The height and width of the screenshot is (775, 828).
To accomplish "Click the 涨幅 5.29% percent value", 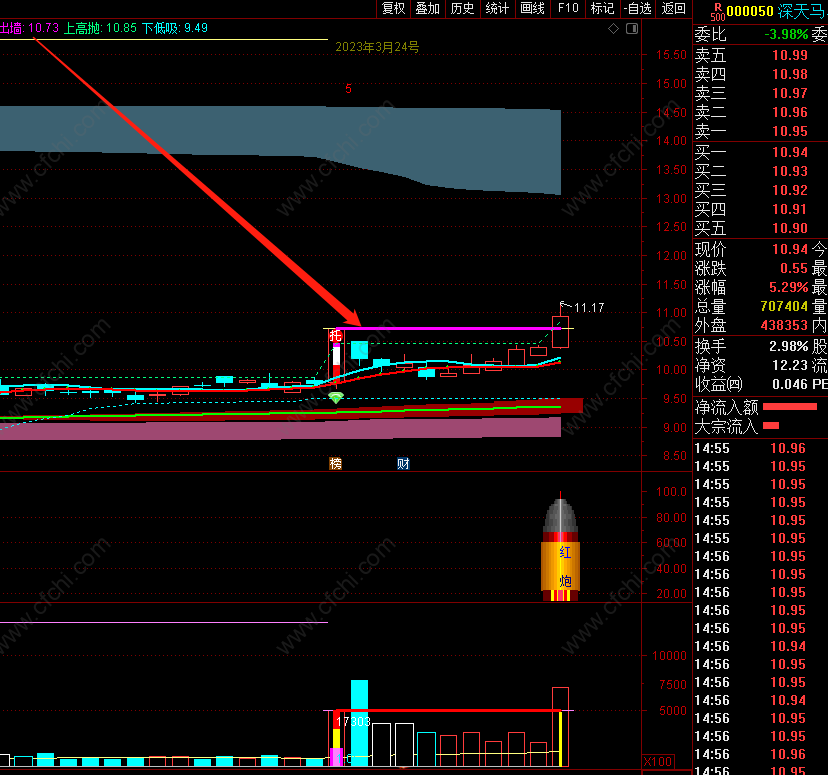I will [x=789, y=287].
